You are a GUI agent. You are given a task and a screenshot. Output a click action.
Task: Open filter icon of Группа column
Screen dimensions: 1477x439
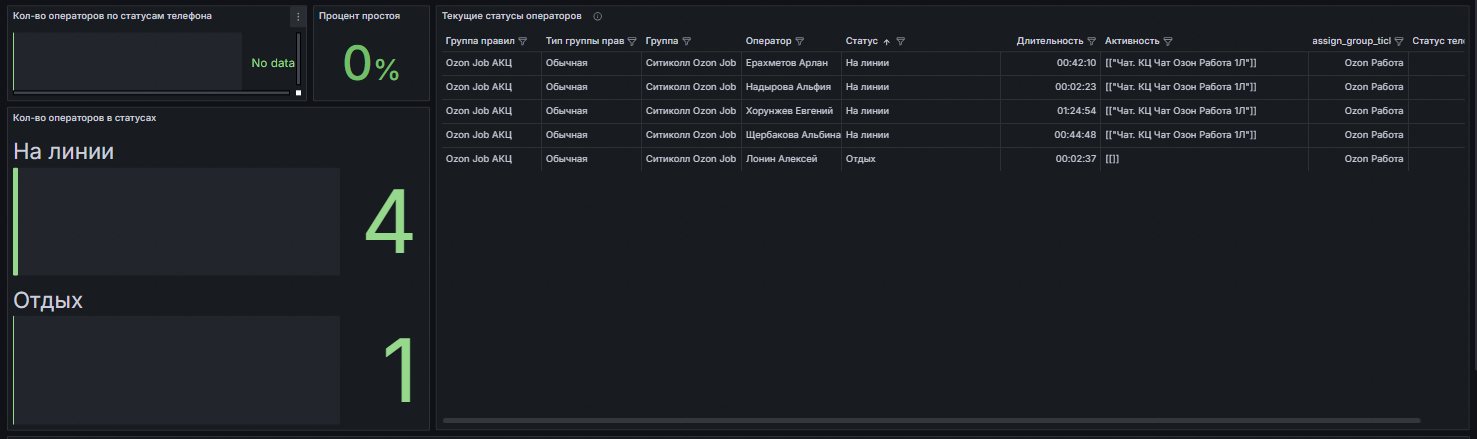click(x=686, y=41)
